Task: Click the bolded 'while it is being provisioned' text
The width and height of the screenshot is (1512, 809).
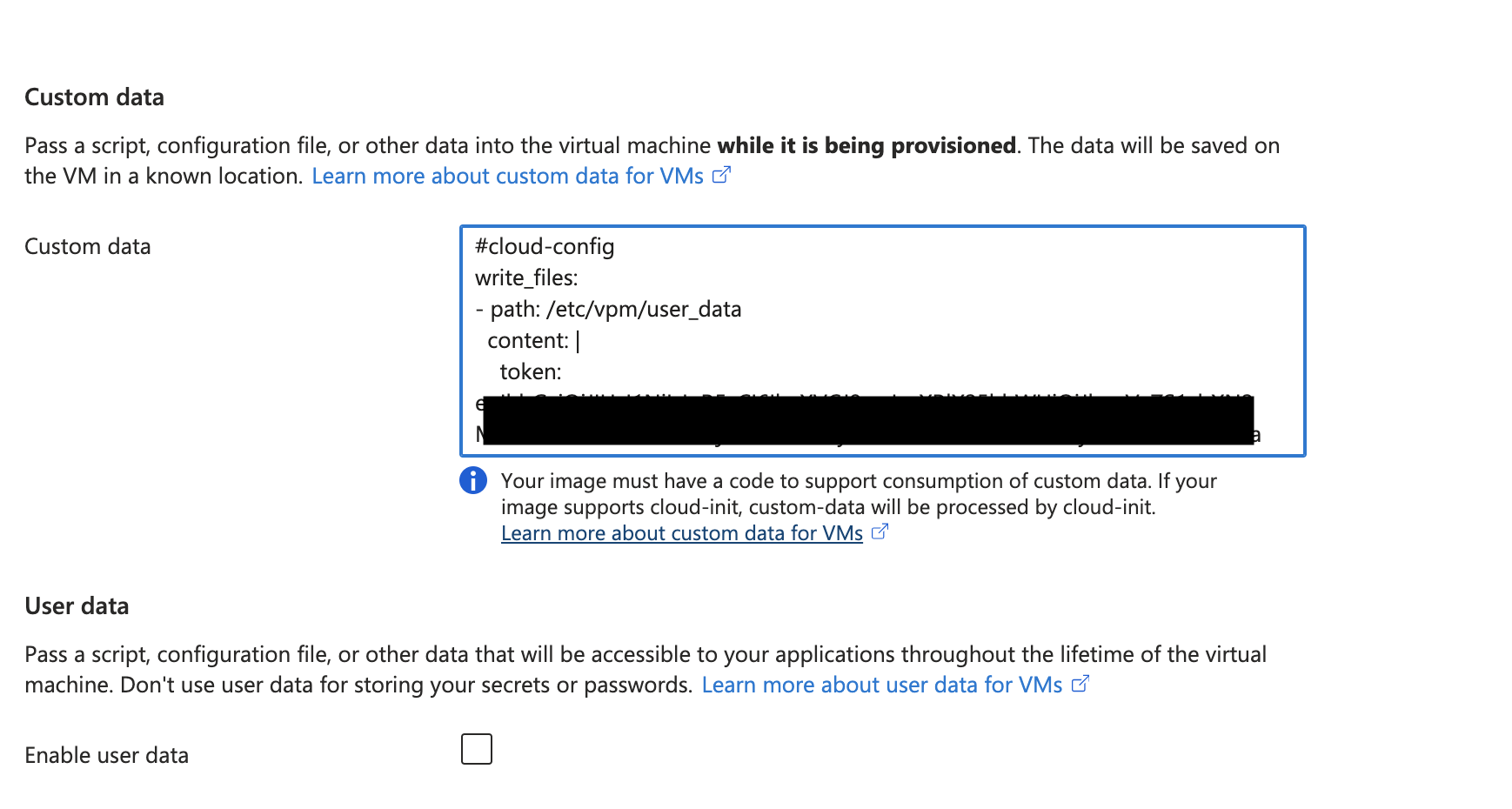Action: (866, 145)
